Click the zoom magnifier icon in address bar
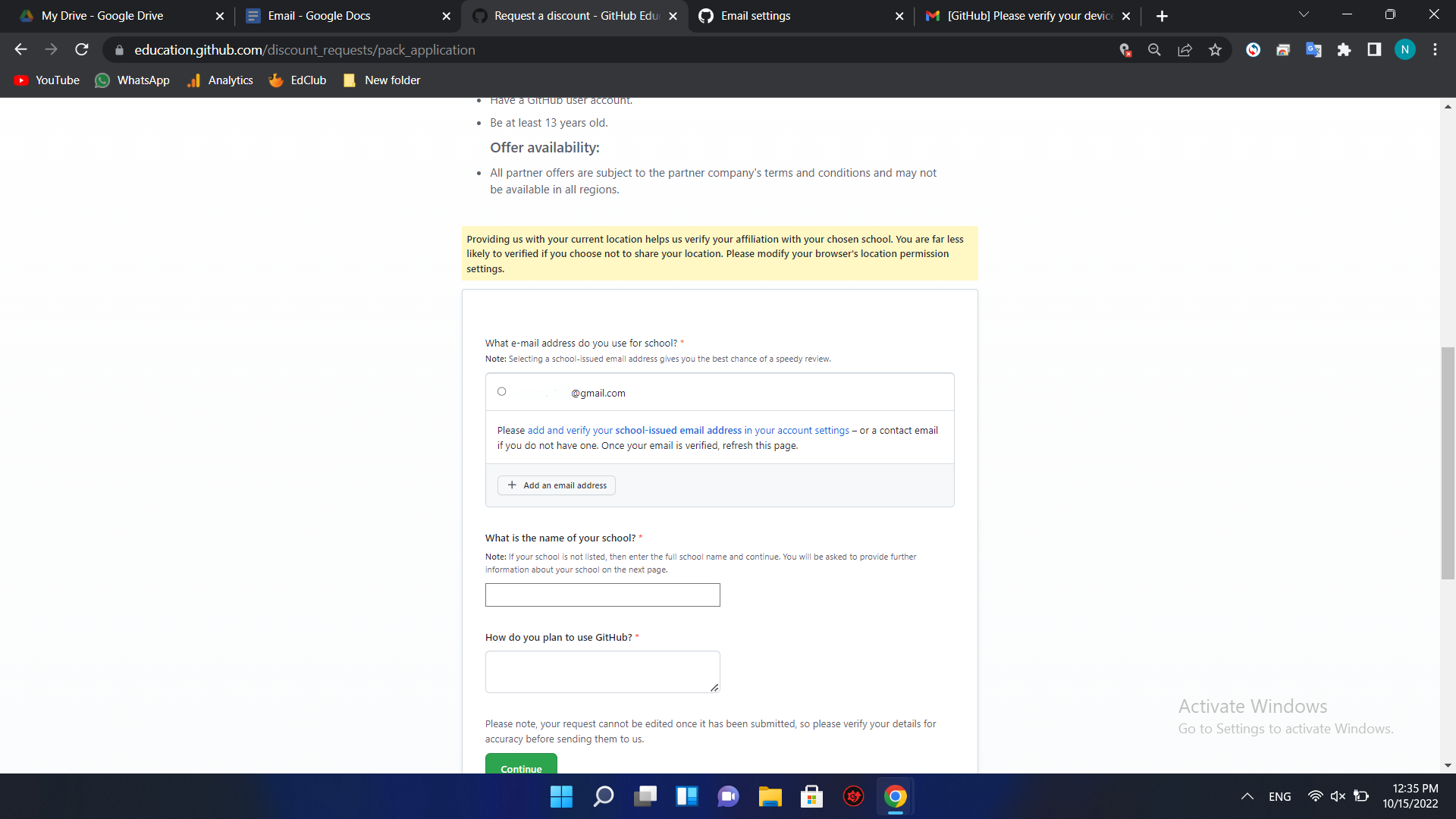The height and width of the screenshot is (819, 1456). click(x=1154, y=50)
